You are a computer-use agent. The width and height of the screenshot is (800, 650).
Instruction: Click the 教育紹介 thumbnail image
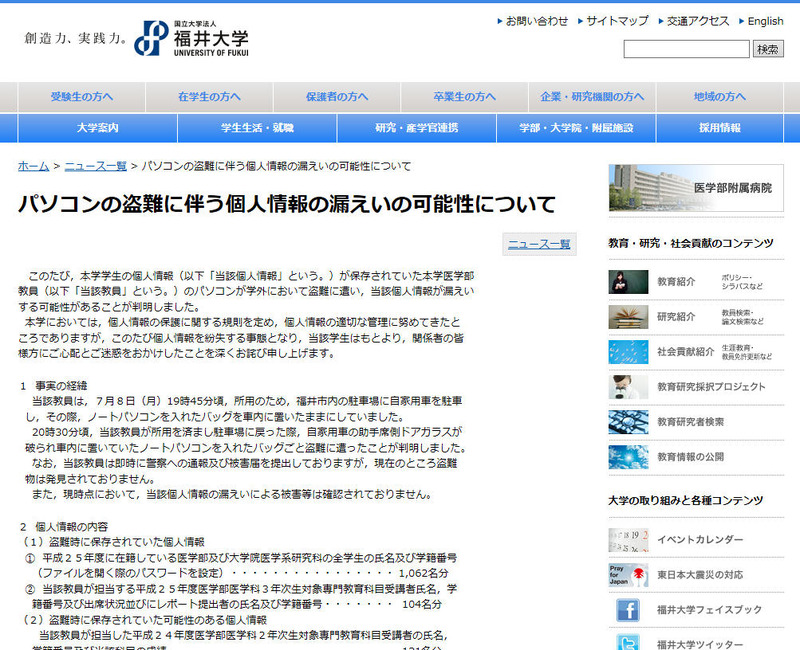pos(628,282)
